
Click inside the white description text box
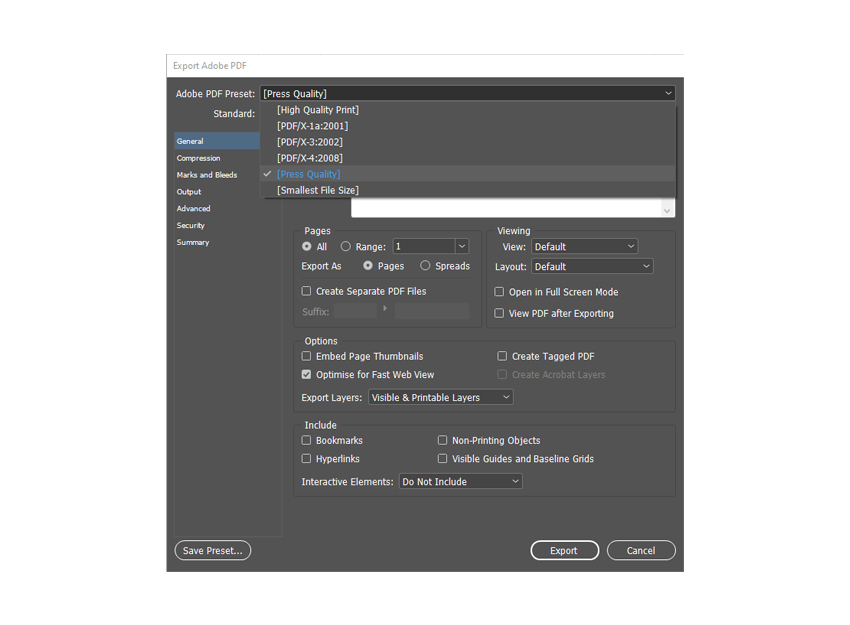506,208
